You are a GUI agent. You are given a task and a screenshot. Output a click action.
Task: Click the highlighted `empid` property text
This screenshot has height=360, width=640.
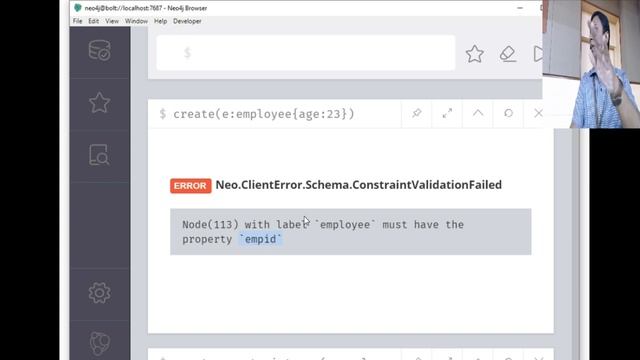point(260,239)
